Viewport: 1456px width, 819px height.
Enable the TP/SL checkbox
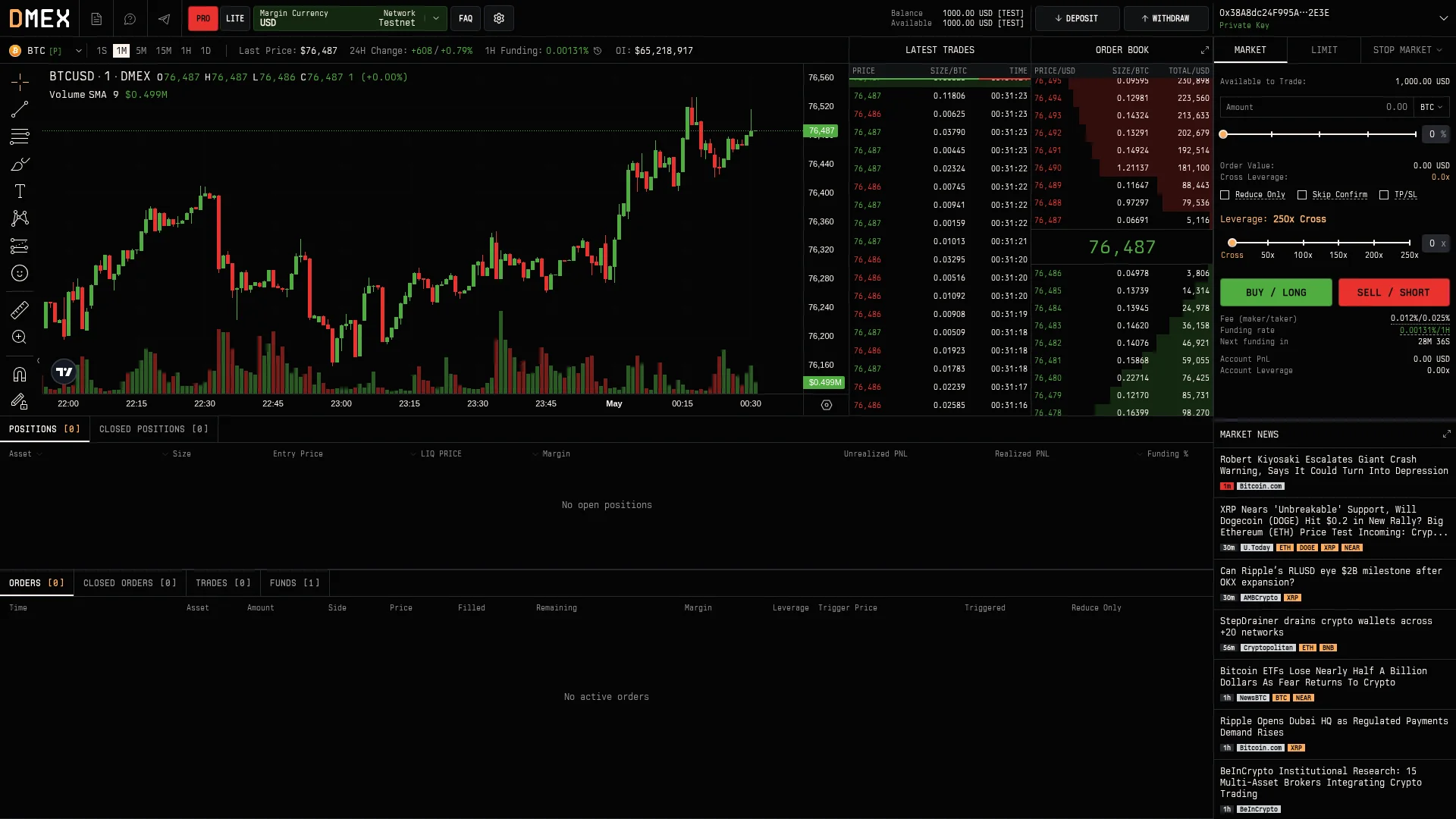pyautogui.click(x=1384, y=195)
